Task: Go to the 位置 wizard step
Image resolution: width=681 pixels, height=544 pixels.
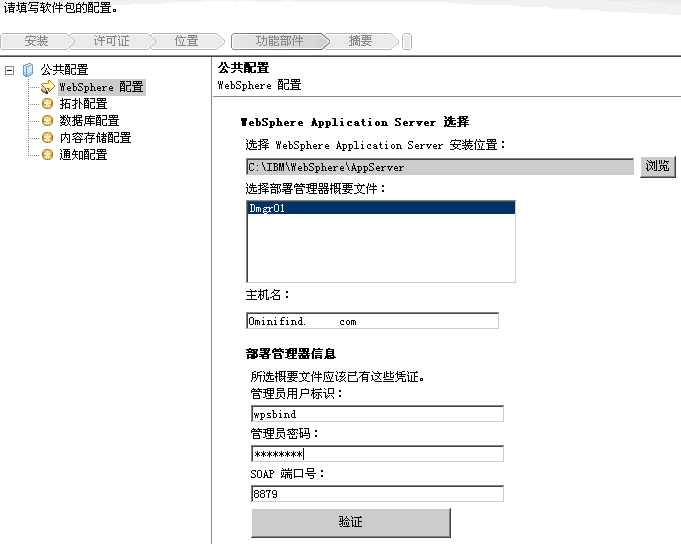Action: tap(186, 41)
